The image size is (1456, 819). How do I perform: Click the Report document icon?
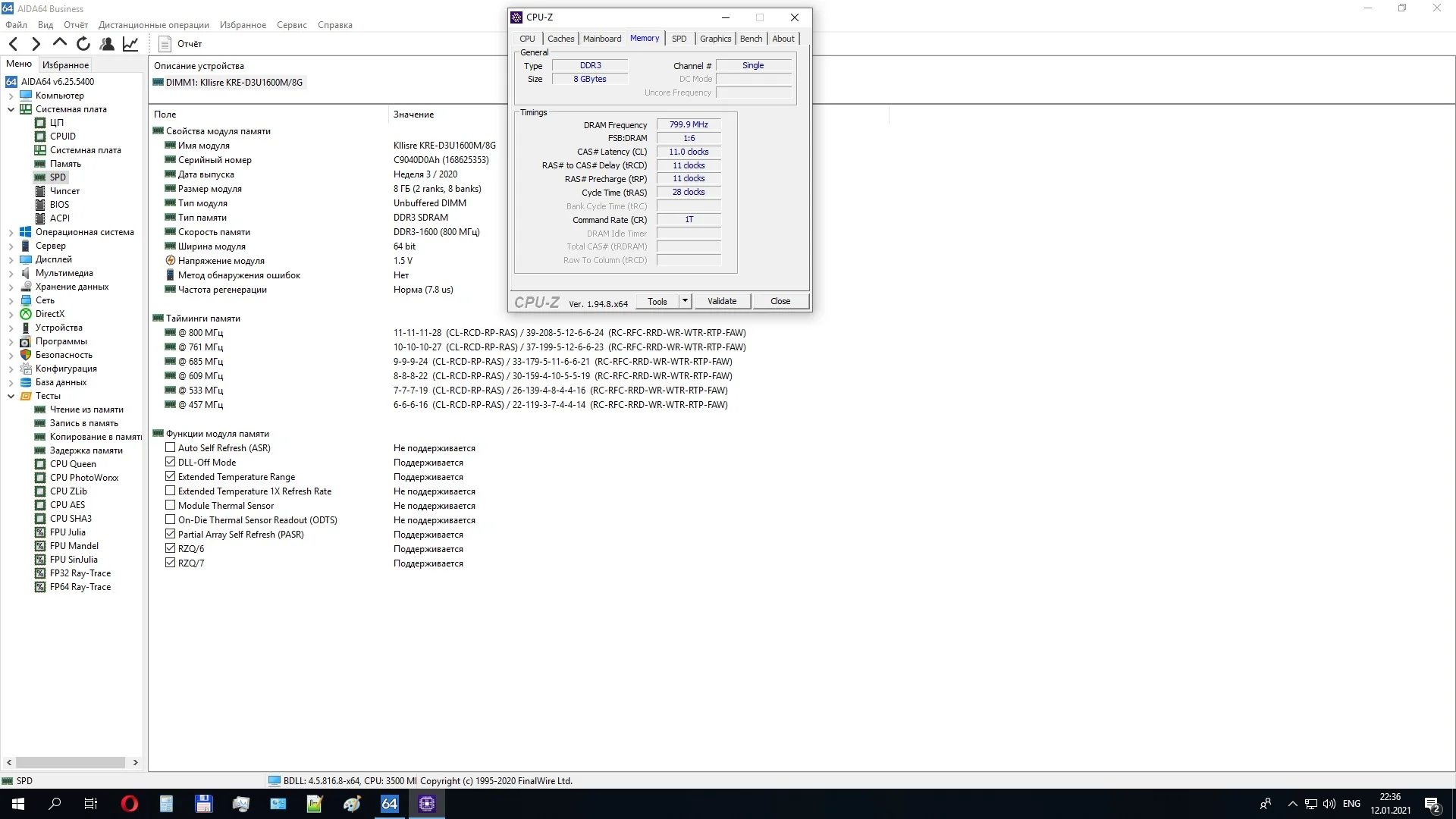165,44
